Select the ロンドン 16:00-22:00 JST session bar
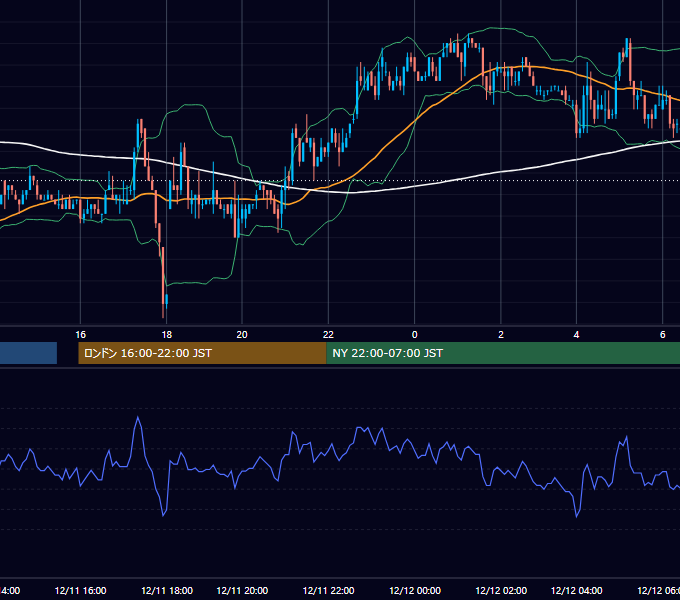 pyautogui.click(x=202, y=353)
